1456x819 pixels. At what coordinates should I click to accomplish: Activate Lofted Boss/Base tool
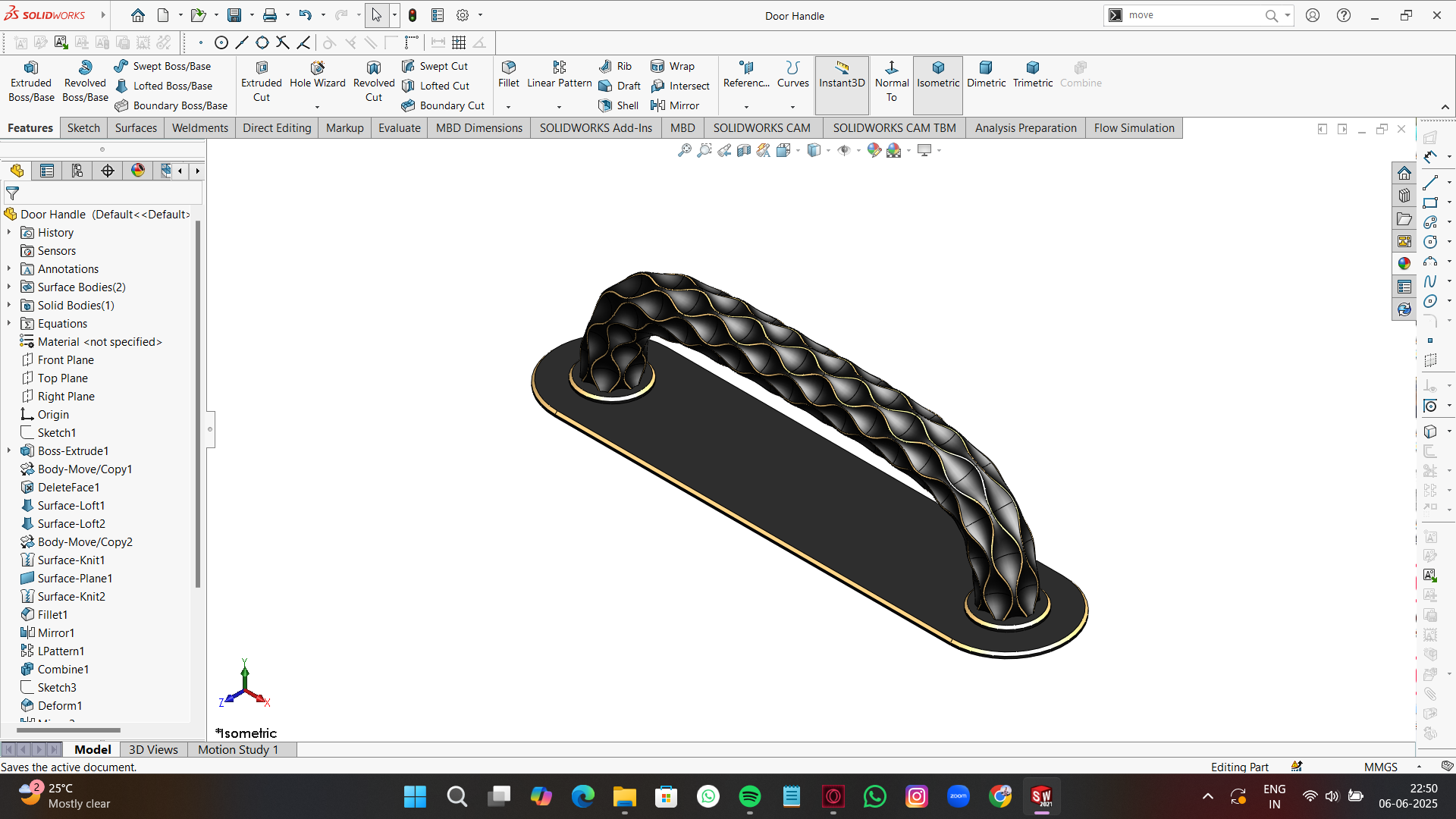(164, 86)
